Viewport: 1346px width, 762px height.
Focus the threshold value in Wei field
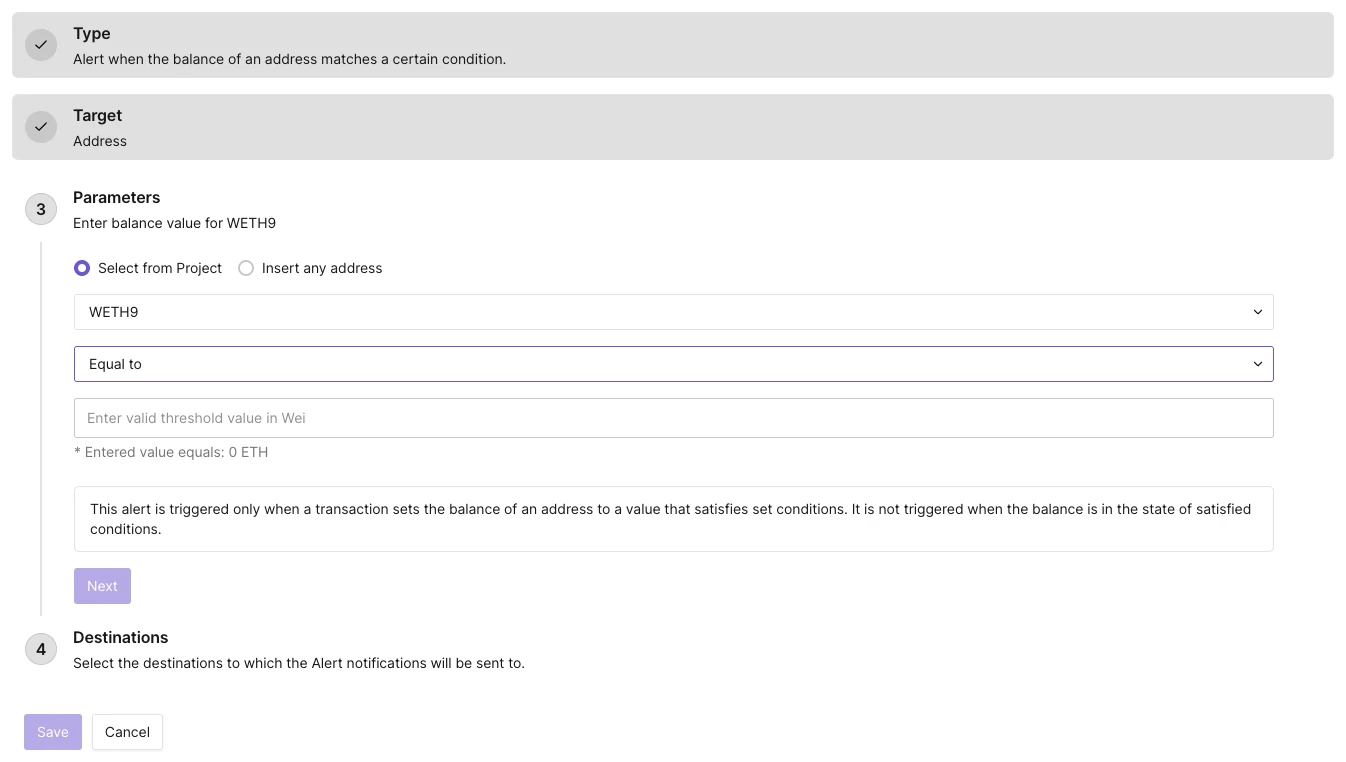(673, 418)
